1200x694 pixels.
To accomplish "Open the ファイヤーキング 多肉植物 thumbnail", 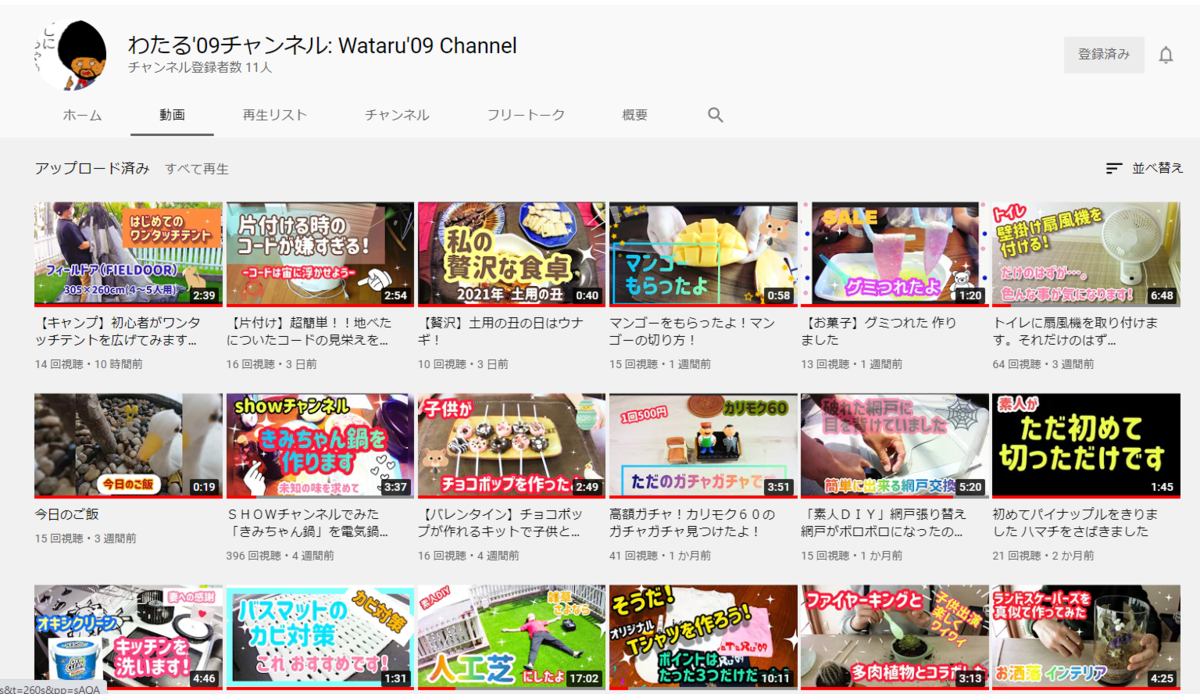I will coord(894,637).
